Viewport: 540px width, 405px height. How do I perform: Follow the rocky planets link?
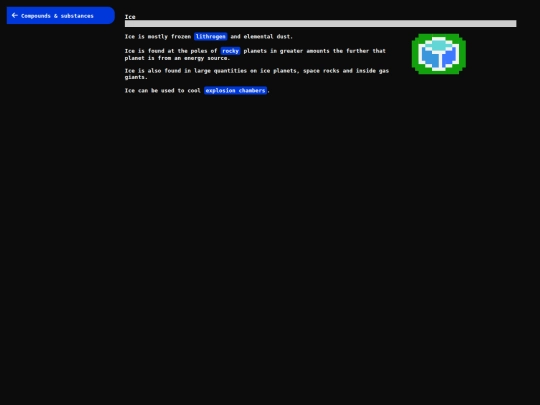pyautogui.click(x=230, y=51)
